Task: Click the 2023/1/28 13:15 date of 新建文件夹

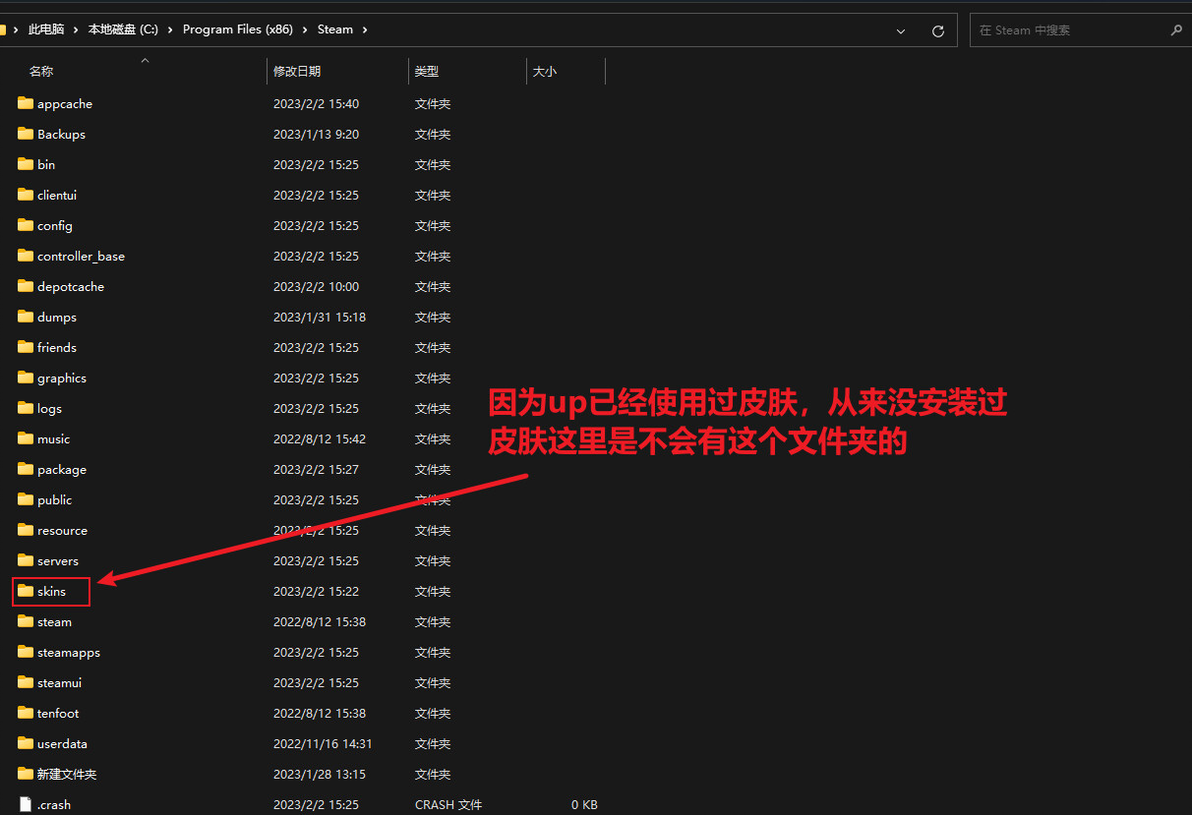Action: coord(319,774)
